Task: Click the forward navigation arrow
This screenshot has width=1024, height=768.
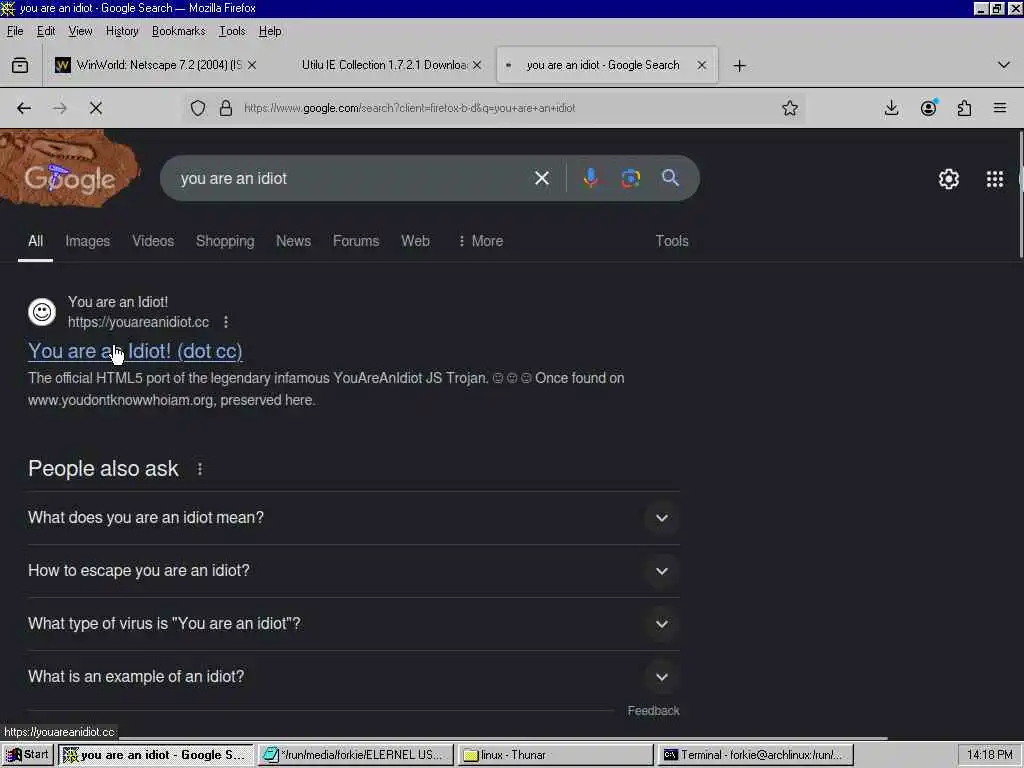Action: [60, 108]
